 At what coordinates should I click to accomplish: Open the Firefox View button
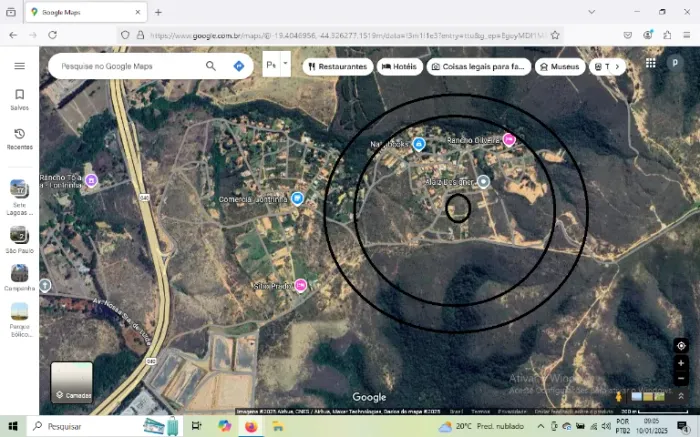tap(11, 12)
